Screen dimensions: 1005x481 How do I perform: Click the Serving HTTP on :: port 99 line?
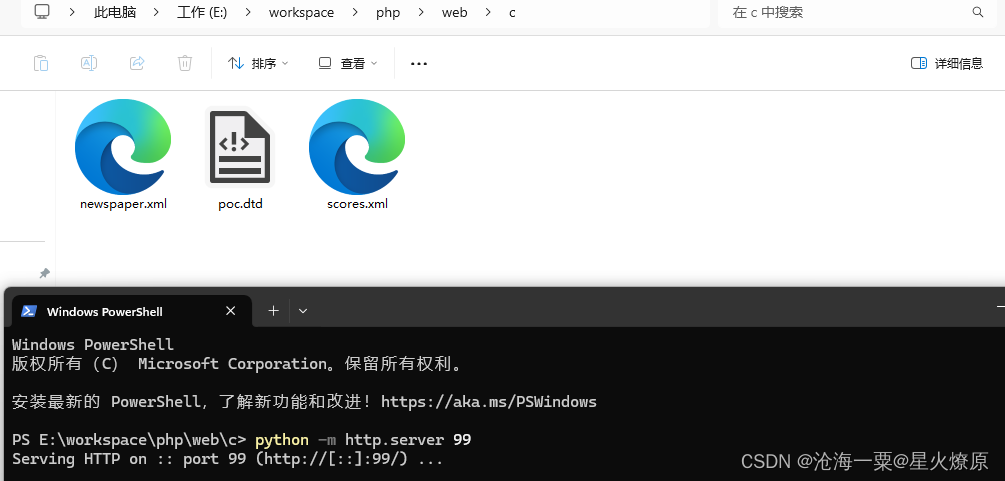pyautogui.click(x=228, y=459)
